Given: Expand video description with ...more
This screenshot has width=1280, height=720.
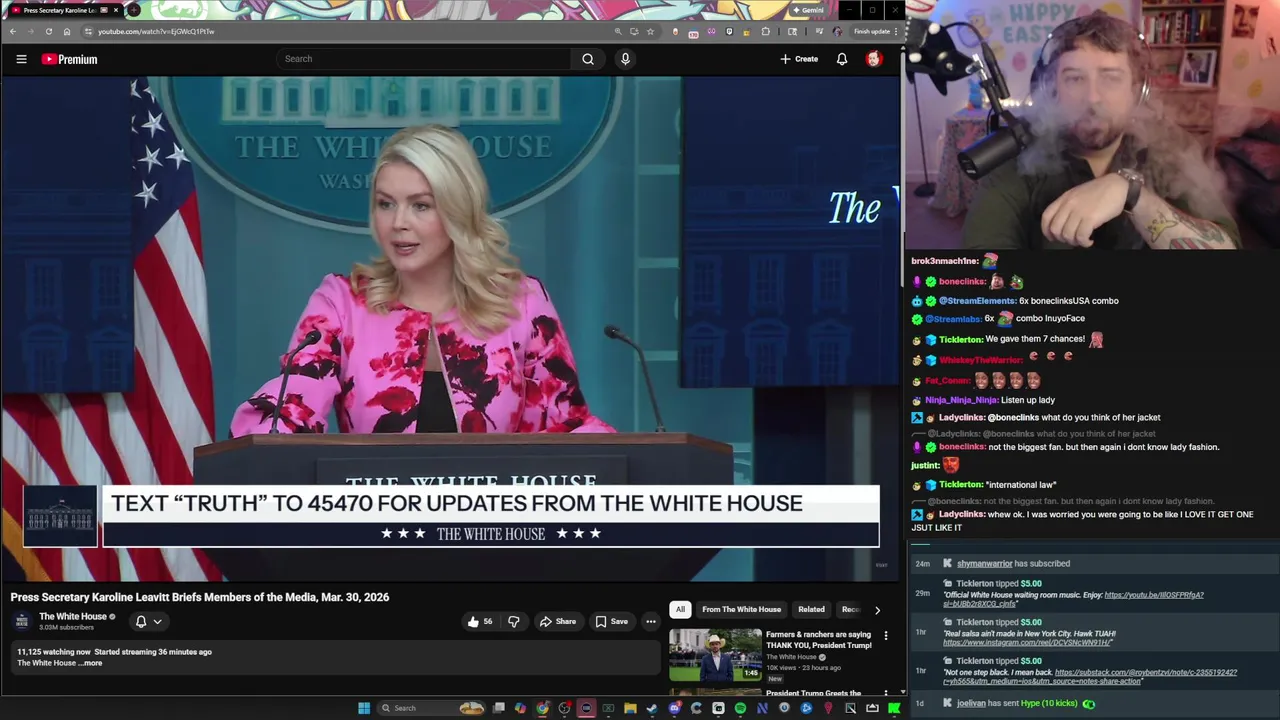Looking at the screenshot, I should (92, 663).
